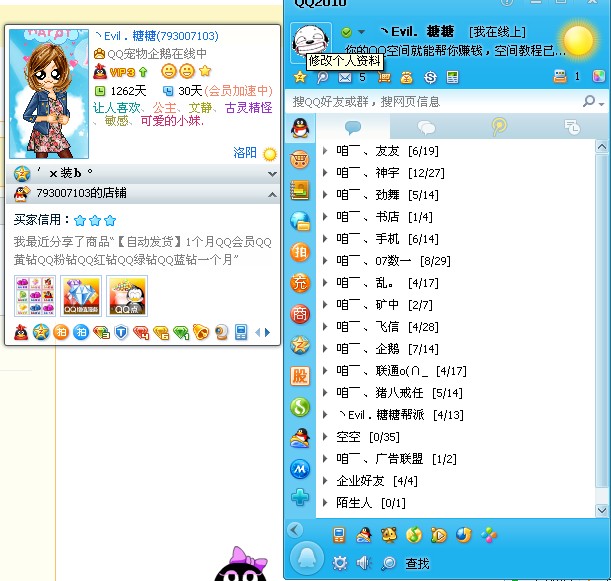Open the PaiPai 拍 sidebar icon
611x581 pixels.
300,252
